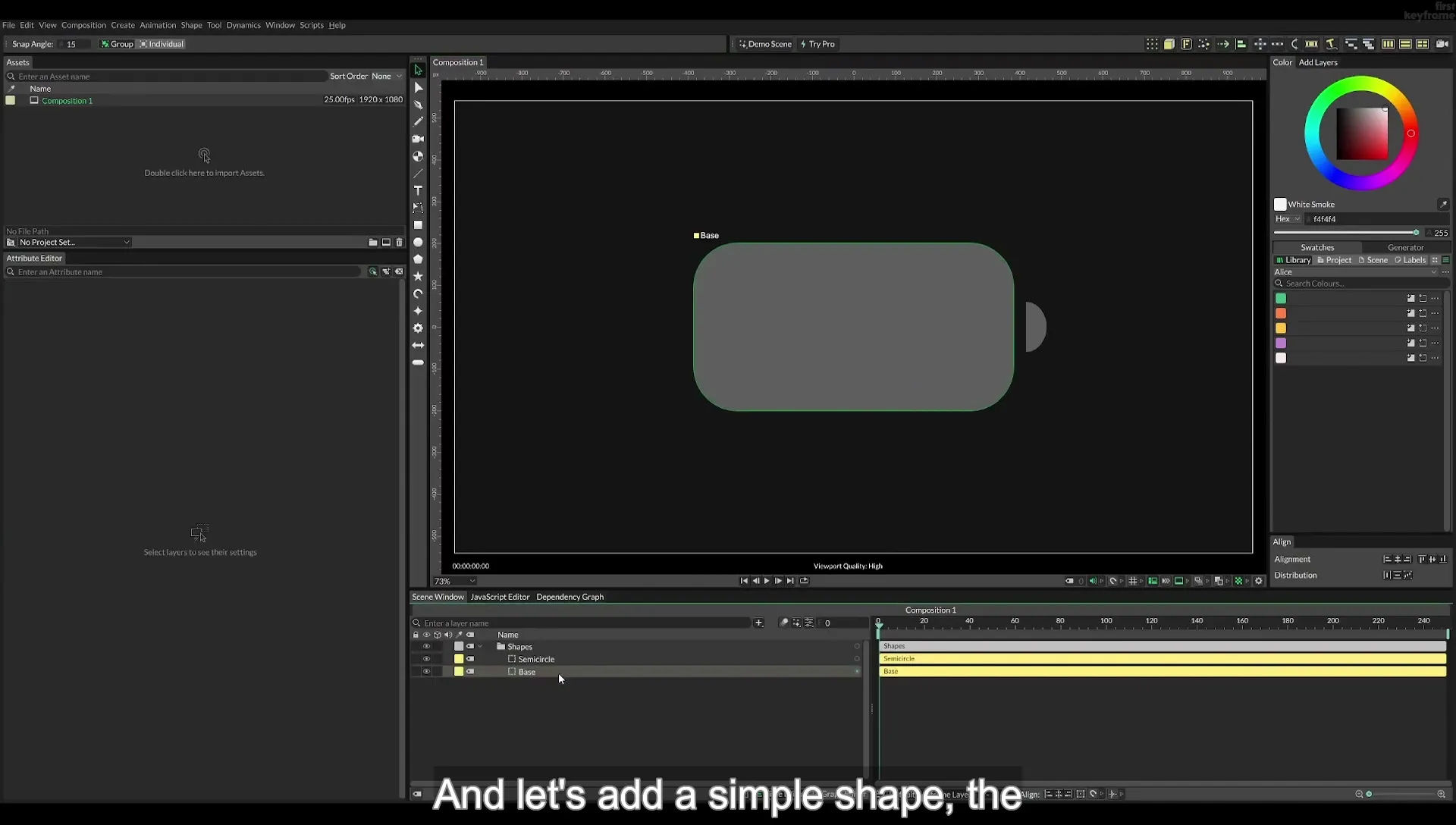Open the Demo Scene
This screenshot has height=825, width=1456.
[765, 44]
